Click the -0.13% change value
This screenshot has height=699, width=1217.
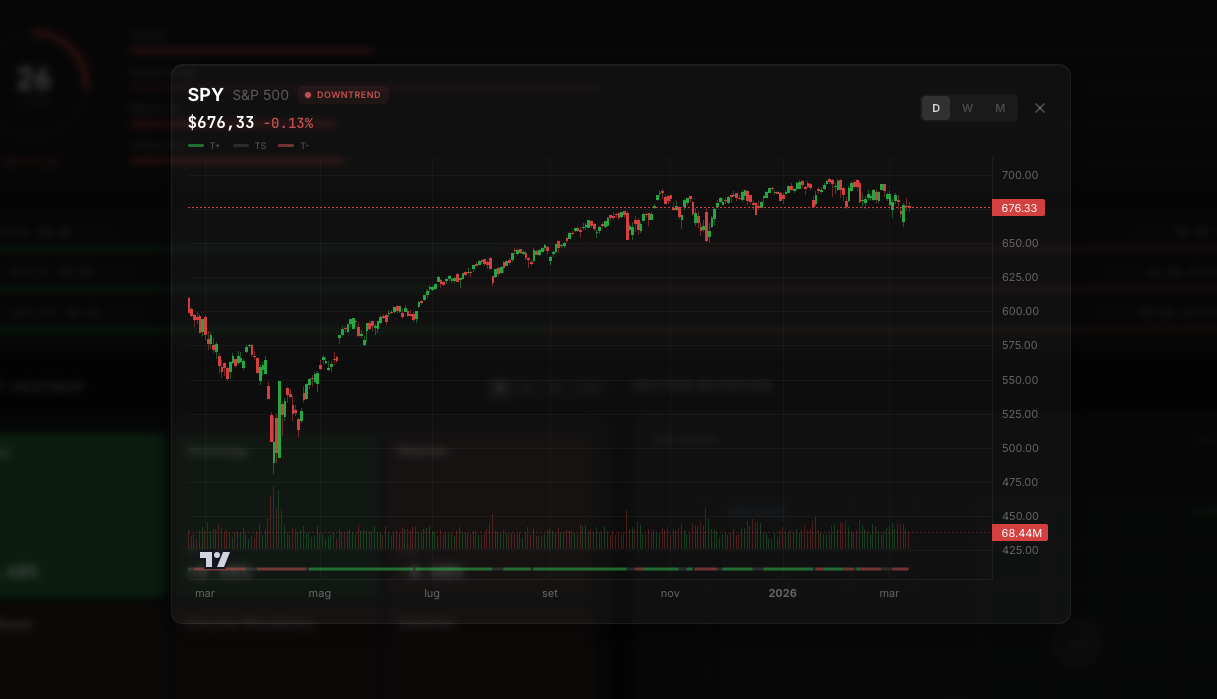(288, 123)
